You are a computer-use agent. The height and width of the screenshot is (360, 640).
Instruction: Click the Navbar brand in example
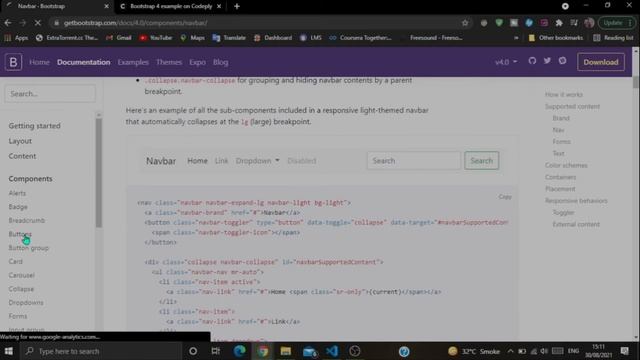coord(161,161)
